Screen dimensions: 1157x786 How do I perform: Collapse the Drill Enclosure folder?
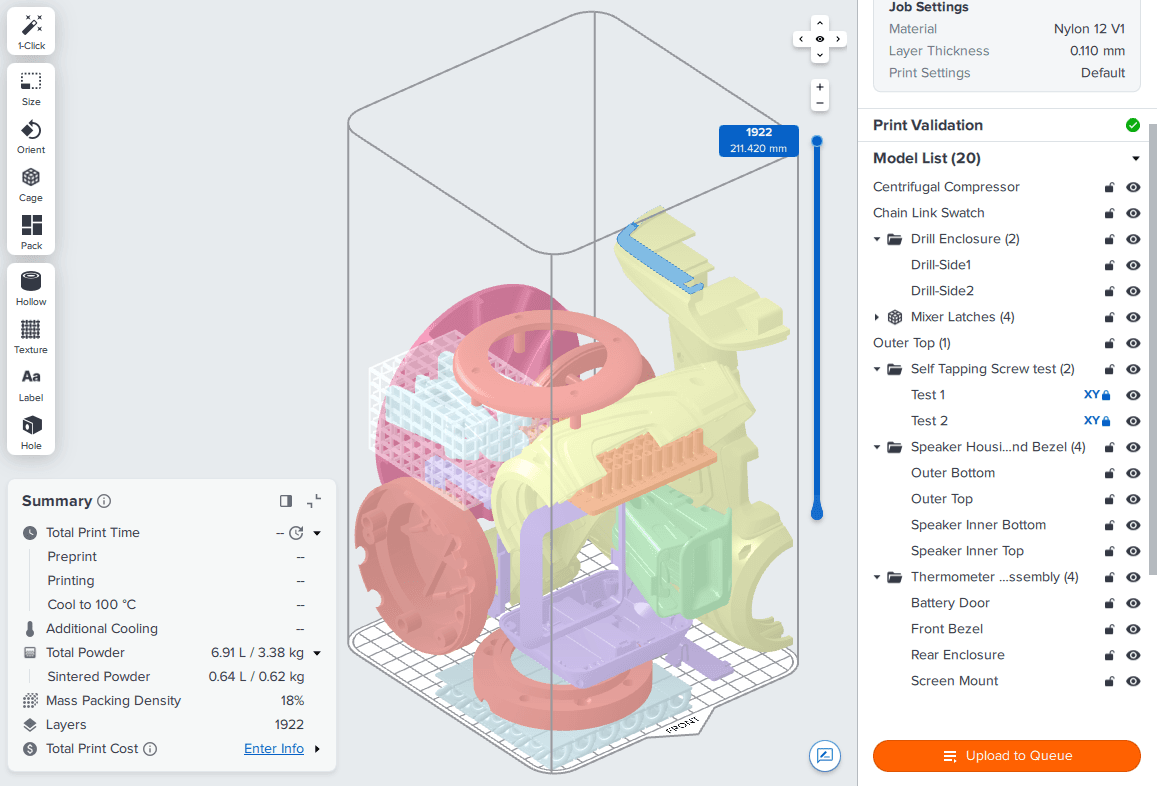tap(877, 239)
